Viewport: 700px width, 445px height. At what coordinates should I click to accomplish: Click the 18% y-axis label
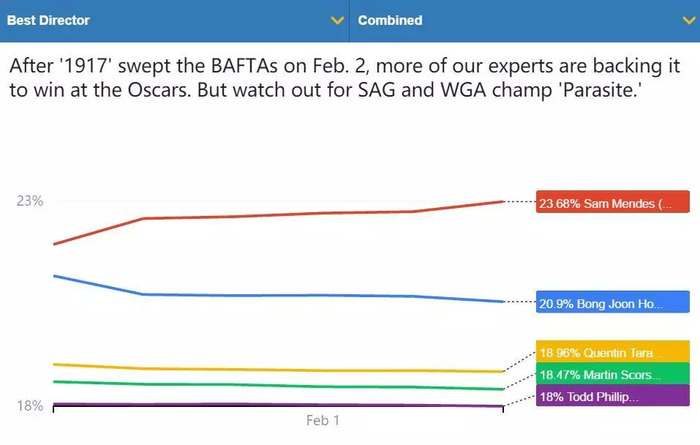click(x=30, y=406)
